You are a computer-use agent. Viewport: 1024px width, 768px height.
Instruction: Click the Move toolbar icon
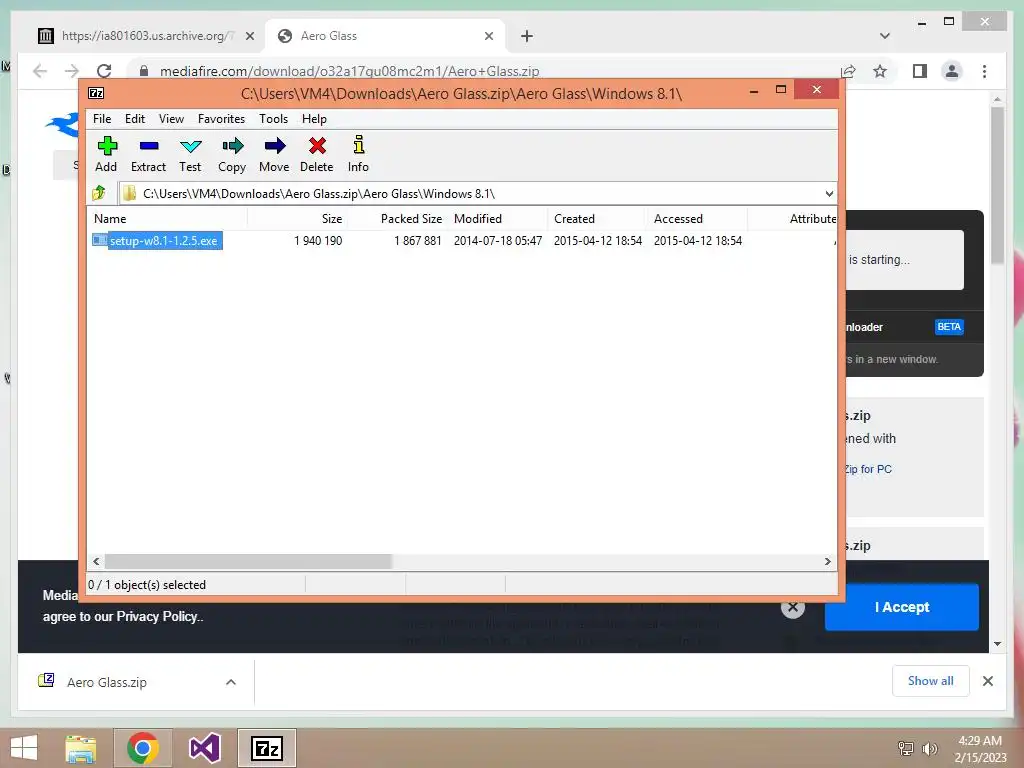[x=274, y=154]
